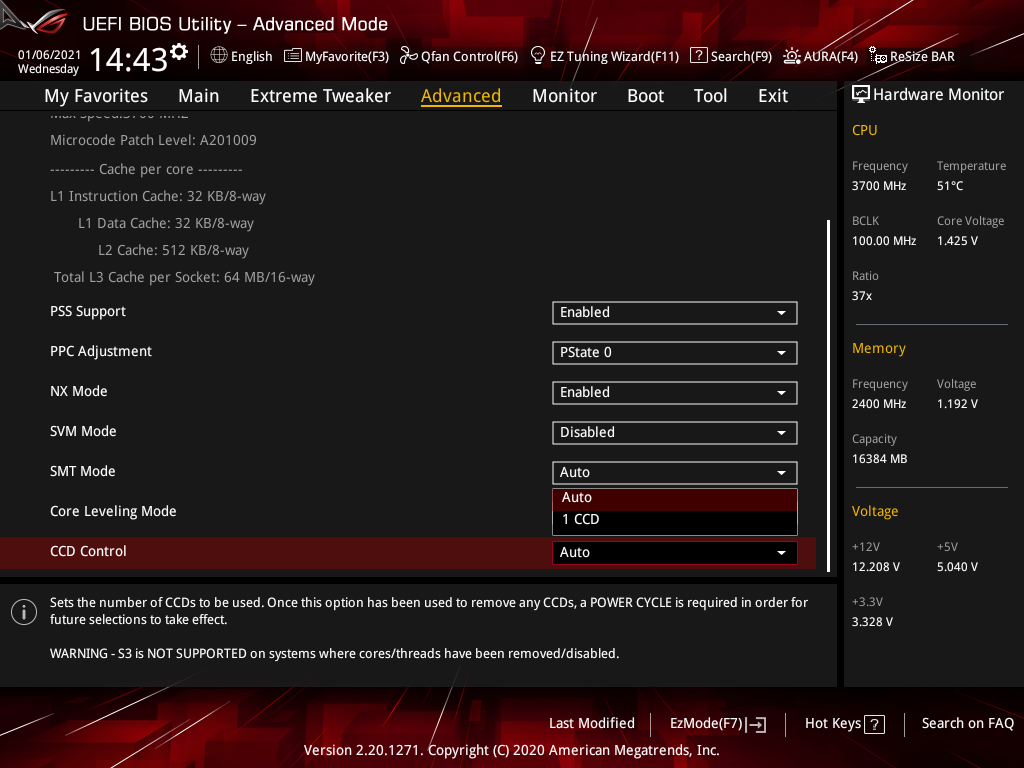Click the Hot Keys question mark box
Viewport: 1024px width, 768px height.
click(x=874, y=724)
